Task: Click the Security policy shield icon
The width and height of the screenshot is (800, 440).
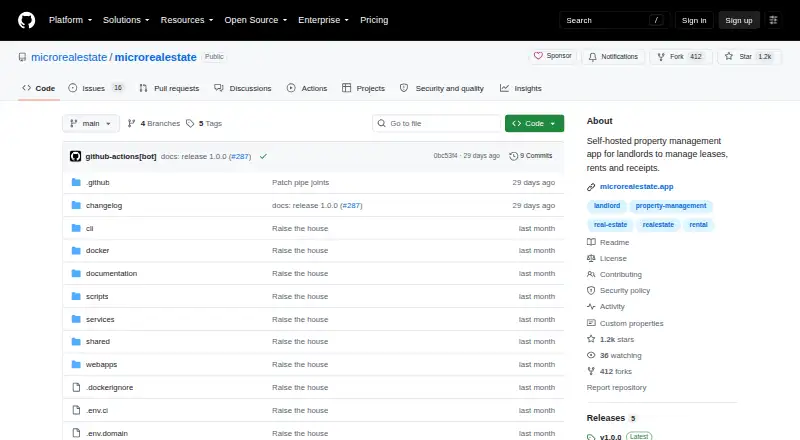Action: click(591, 290)
